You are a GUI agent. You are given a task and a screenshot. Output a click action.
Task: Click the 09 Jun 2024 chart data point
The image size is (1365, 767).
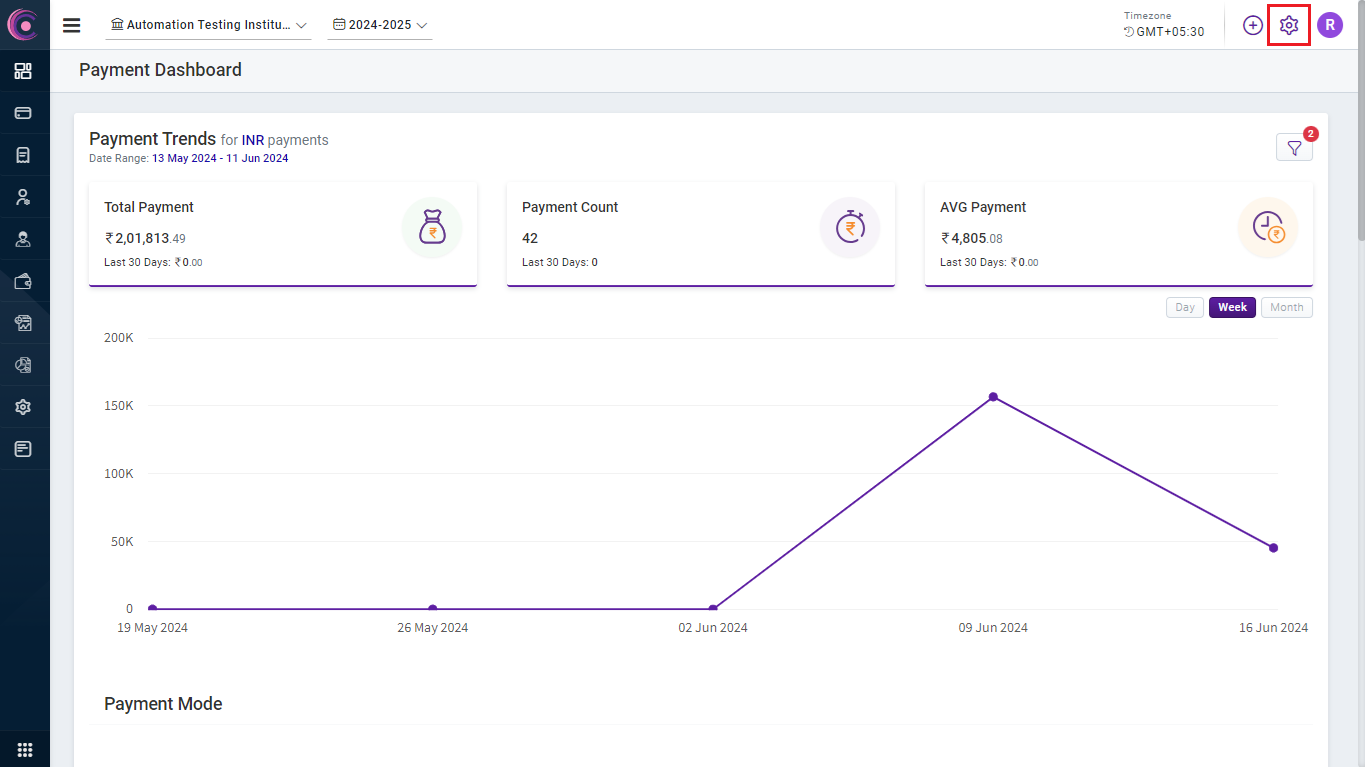point(993,397)
